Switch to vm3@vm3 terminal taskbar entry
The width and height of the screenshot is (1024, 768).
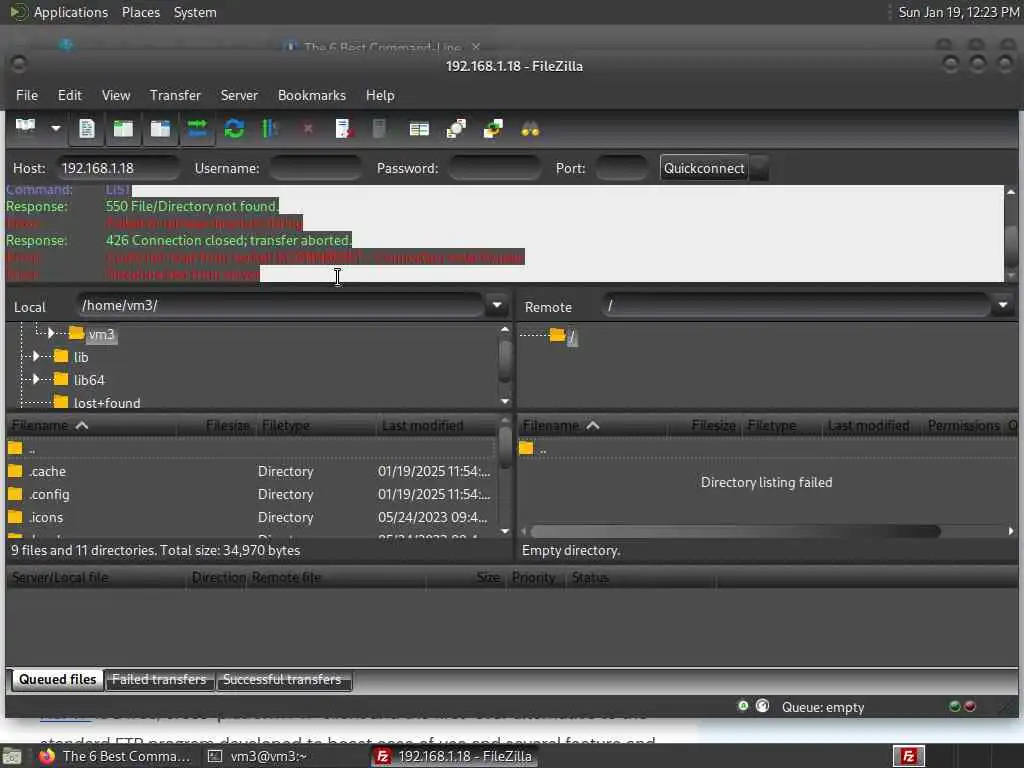258,756
